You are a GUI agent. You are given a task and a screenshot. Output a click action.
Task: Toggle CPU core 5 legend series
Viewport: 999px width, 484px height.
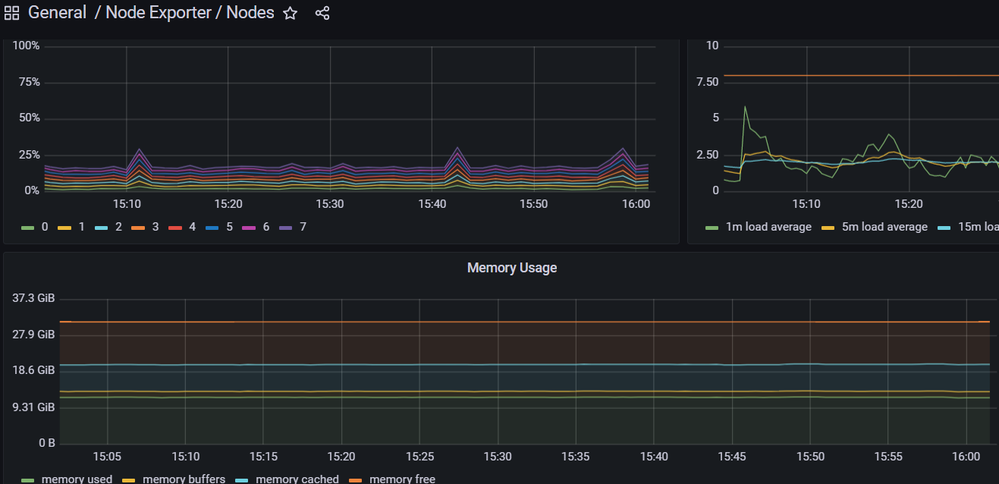pos(229,227)
